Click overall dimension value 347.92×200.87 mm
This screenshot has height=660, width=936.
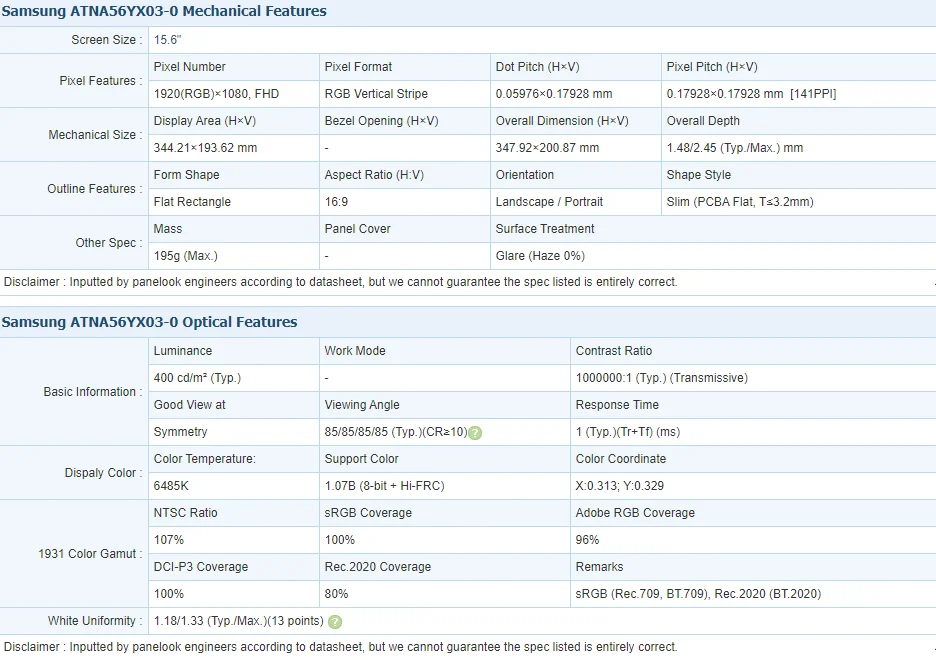547,148
